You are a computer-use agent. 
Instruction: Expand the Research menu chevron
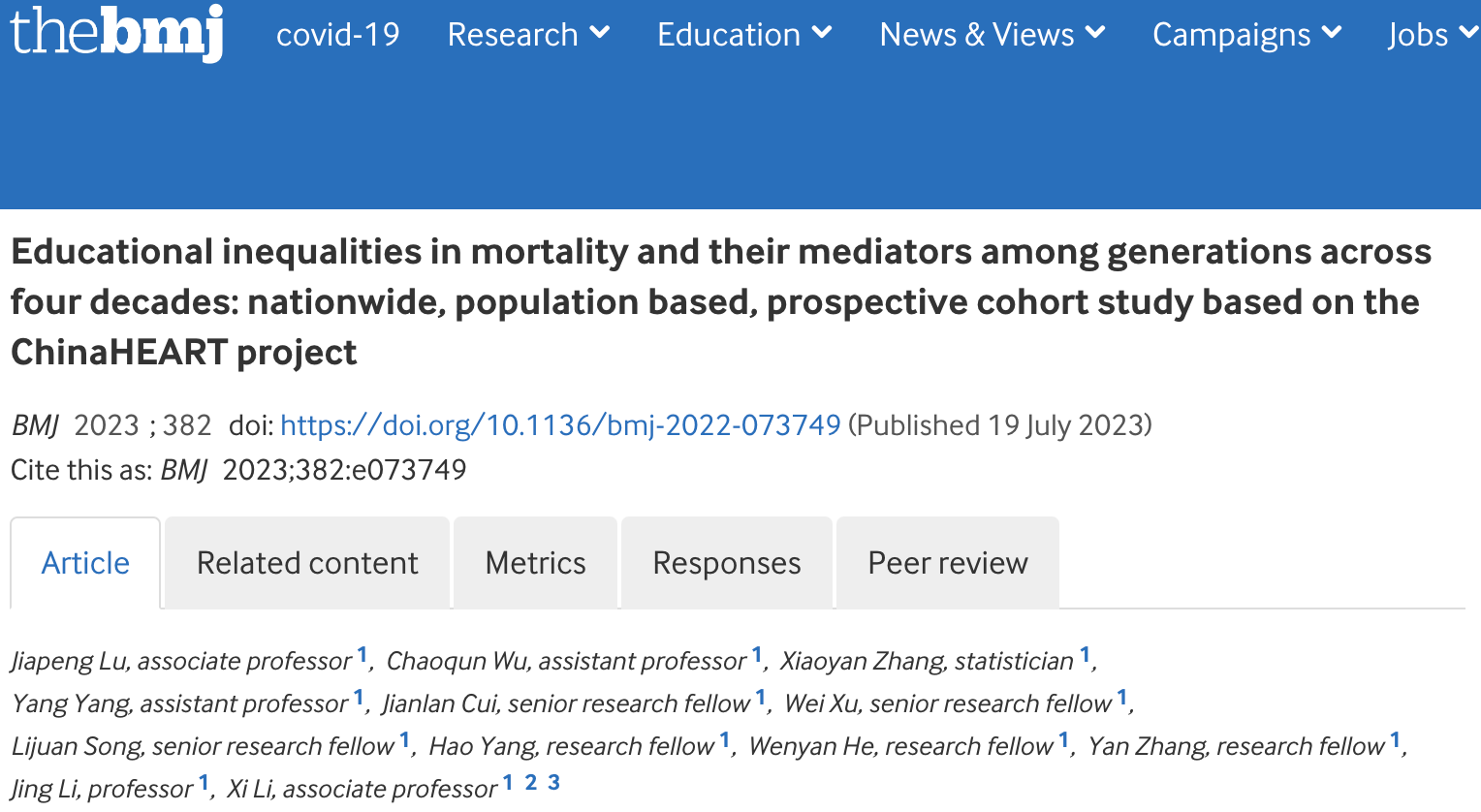(600, 33)
